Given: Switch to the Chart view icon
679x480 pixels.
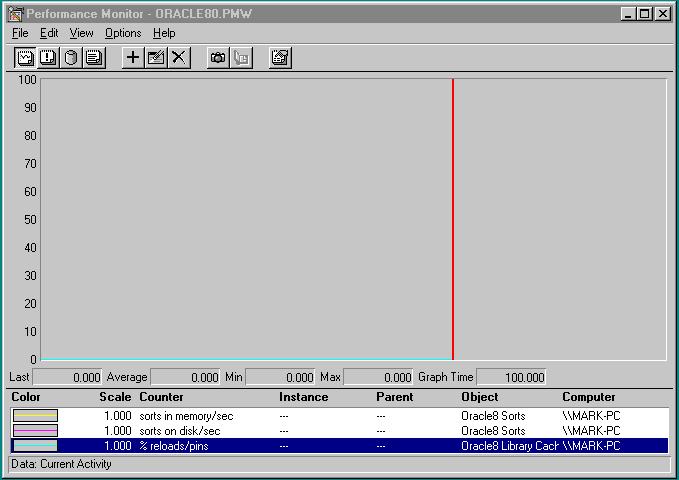Looking at the screenshot, I should [25, 58].
